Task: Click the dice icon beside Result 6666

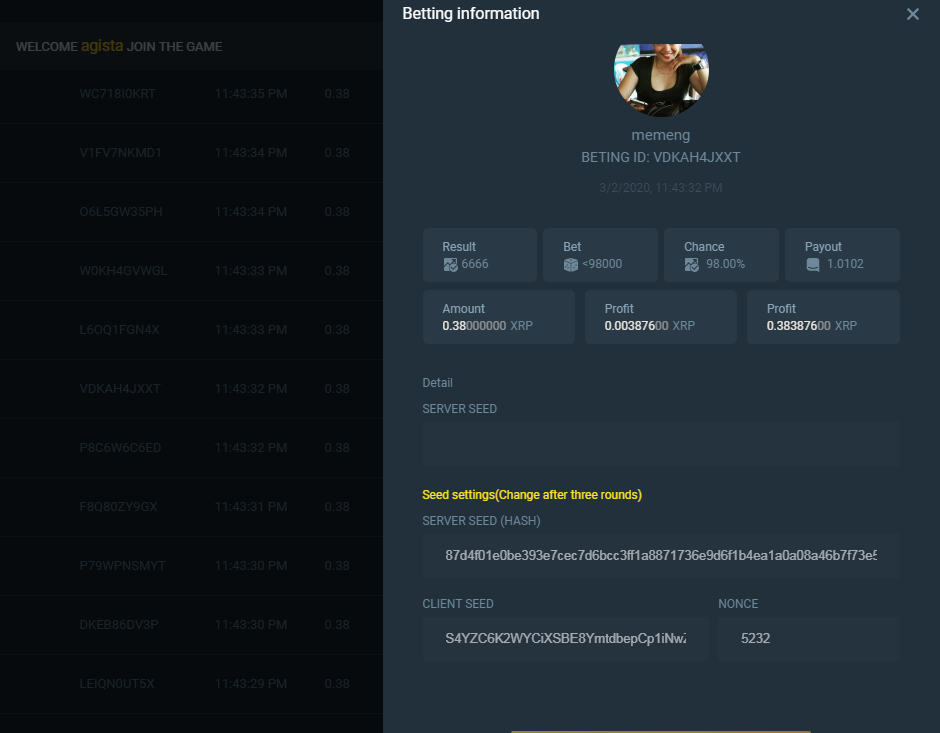Action: pyautogui.click(x=450, y=264)
